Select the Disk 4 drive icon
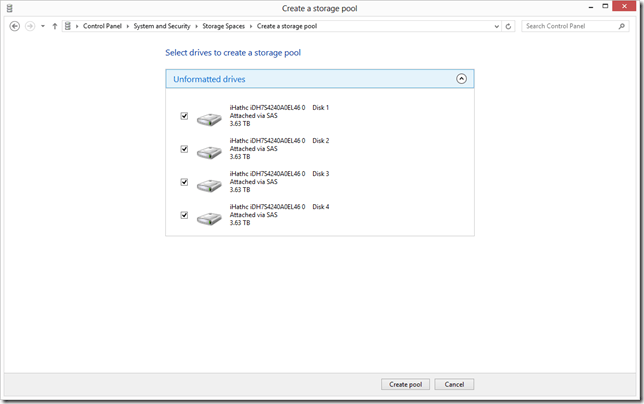 209,218
